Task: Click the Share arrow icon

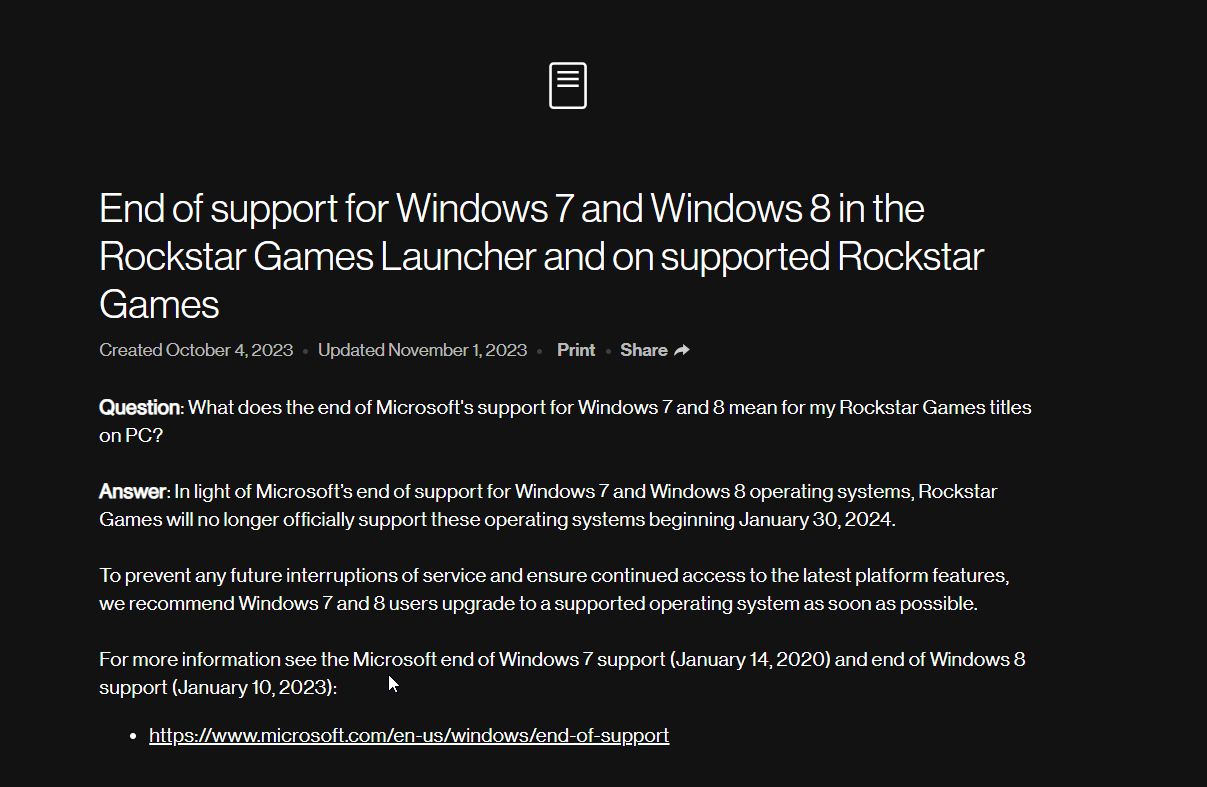Action: tap(682, 350)
